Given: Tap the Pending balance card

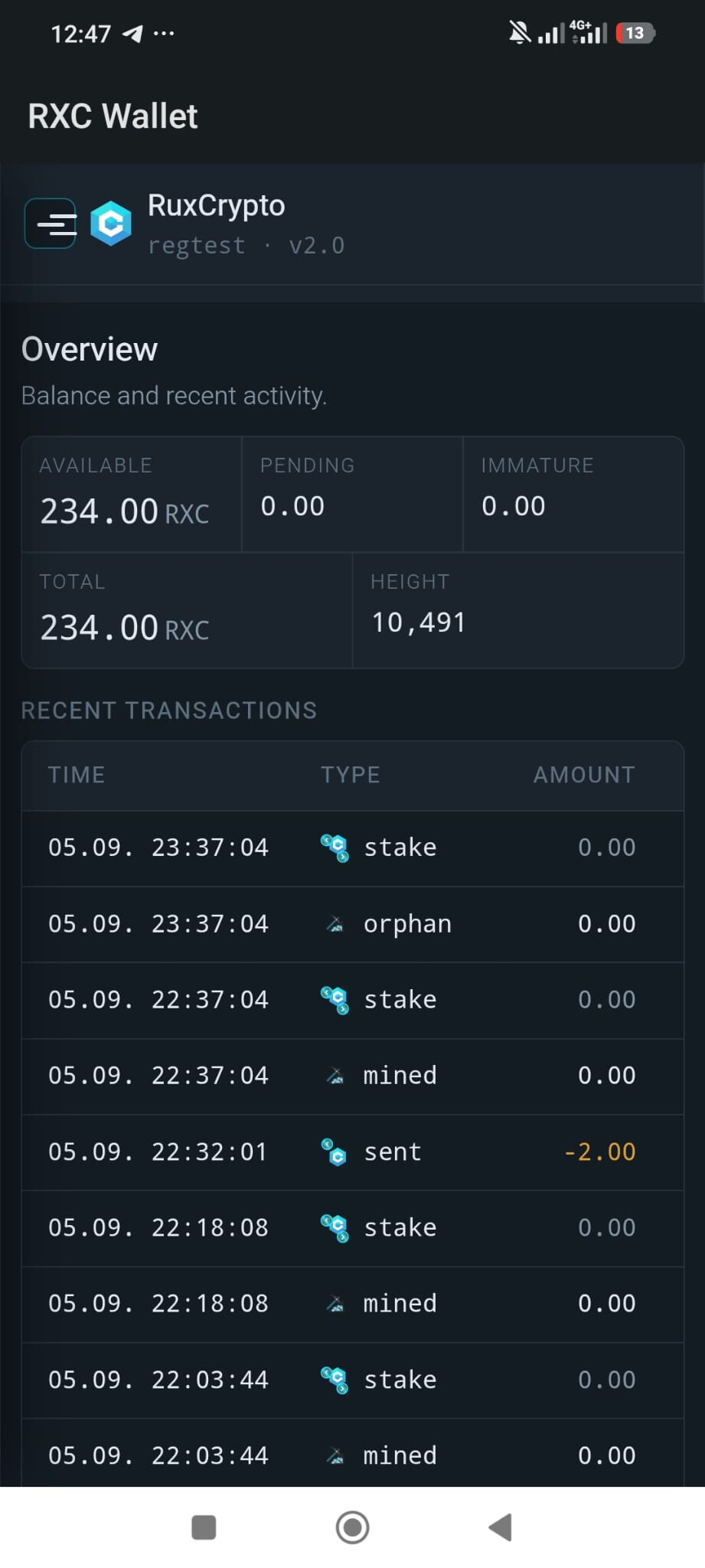Looking at the screenshot, I should point(353,495).
